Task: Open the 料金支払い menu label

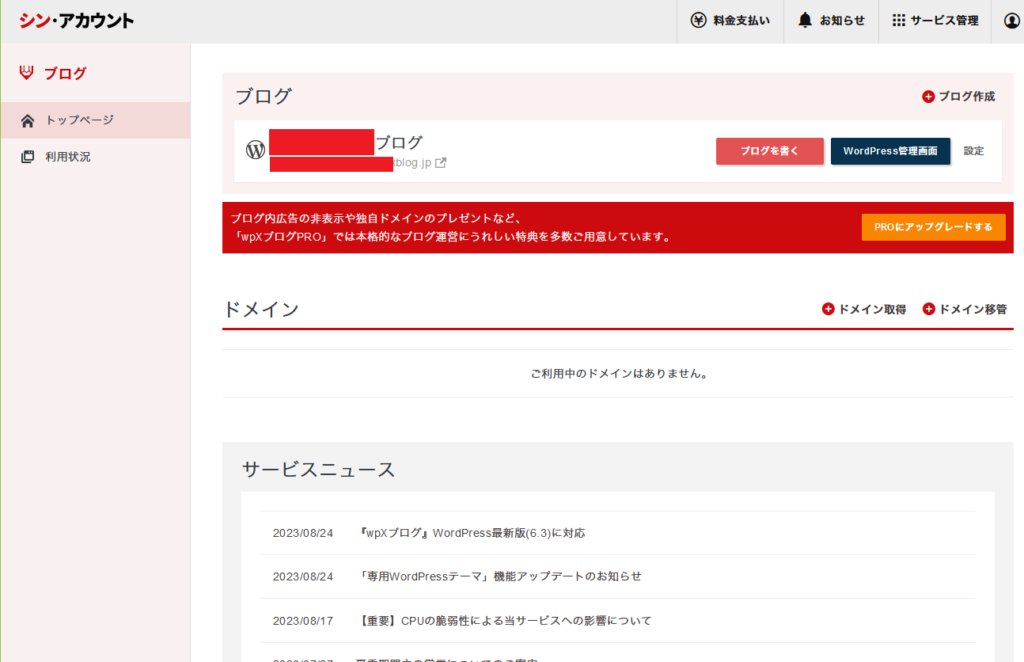Action: click(741, 20)
